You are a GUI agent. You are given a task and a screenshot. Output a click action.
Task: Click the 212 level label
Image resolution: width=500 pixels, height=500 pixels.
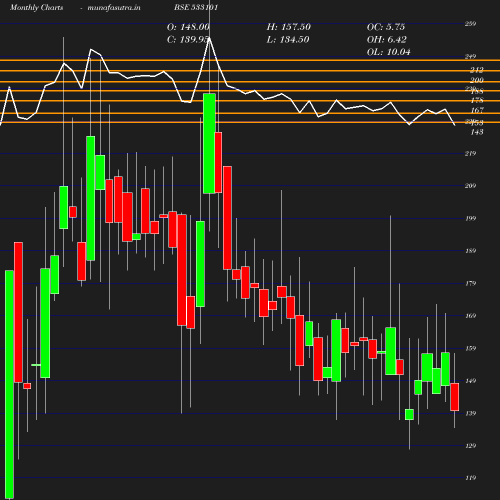(x=477, y=70)
